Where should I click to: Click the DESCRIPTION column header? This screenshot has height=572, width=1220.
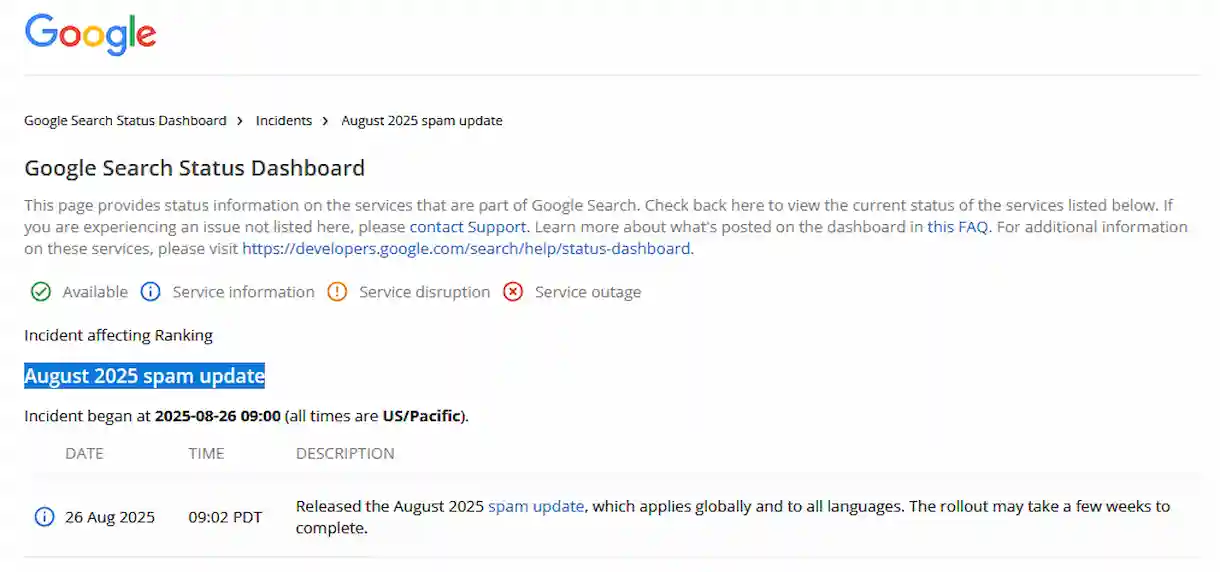pyautogui.click(x=345, y=454)
